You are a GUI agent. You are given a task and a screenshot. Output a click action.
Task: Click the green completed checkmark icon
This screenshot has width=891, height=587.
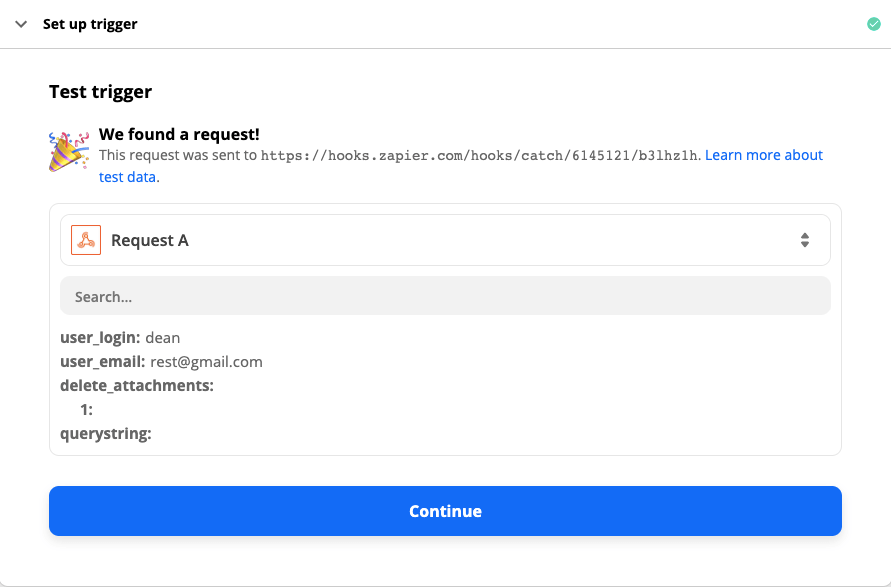[873, 24]
